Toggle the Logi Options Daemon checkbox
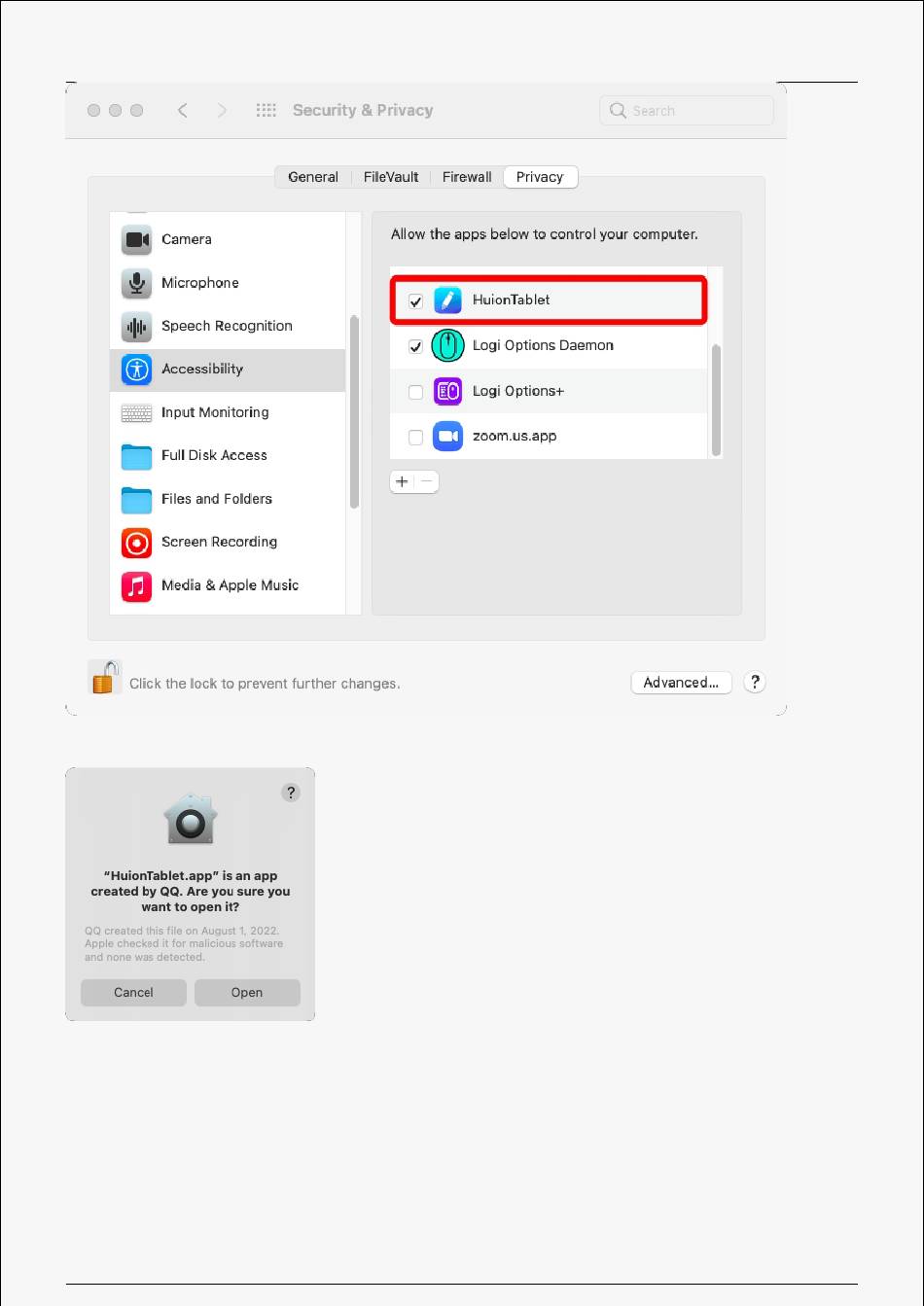This screenshot has height=1306, width=924. pyautogui.click(x=415, y=346)
